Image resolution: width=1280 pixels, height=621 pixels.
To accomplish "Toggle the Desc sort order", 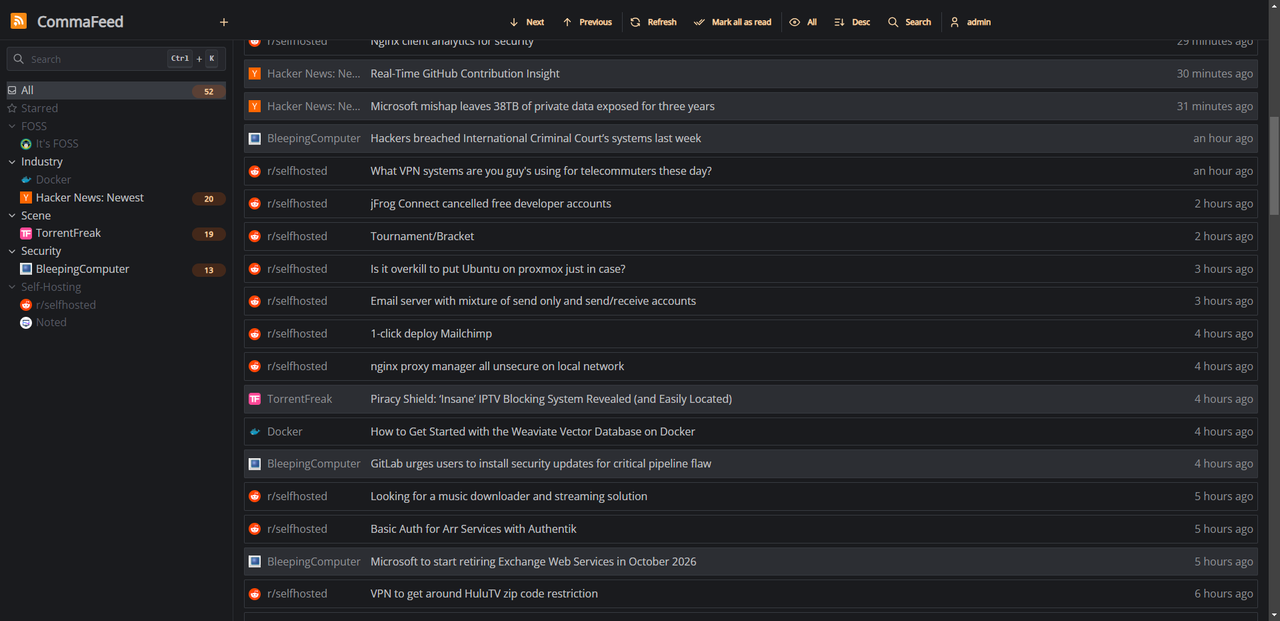I will click(852, 22).
